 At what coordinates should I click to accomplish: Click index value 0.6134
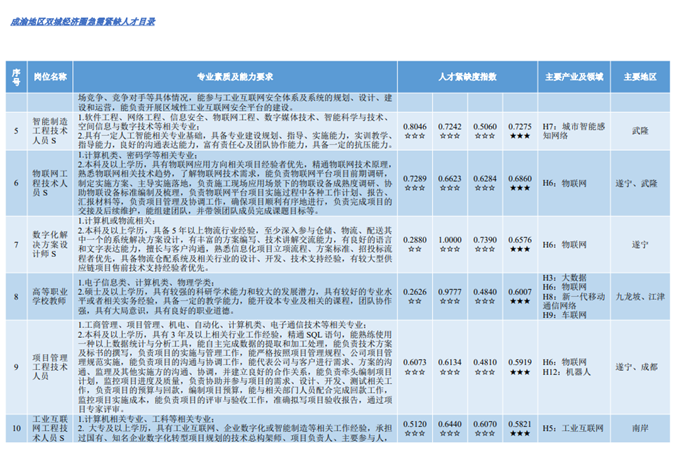[450, 362]
